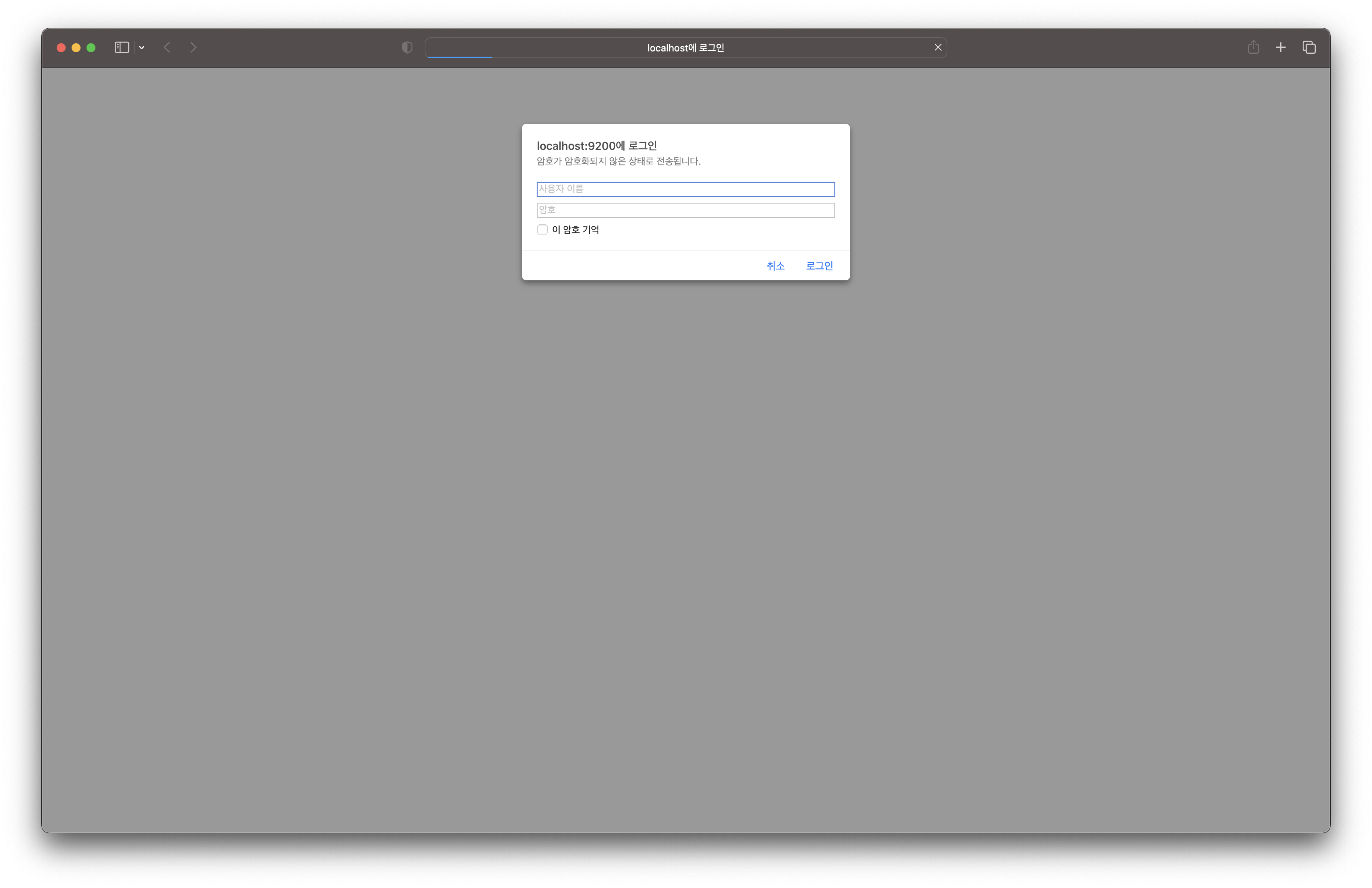Open the Share icon in the toolbar

pos(1253,47)
